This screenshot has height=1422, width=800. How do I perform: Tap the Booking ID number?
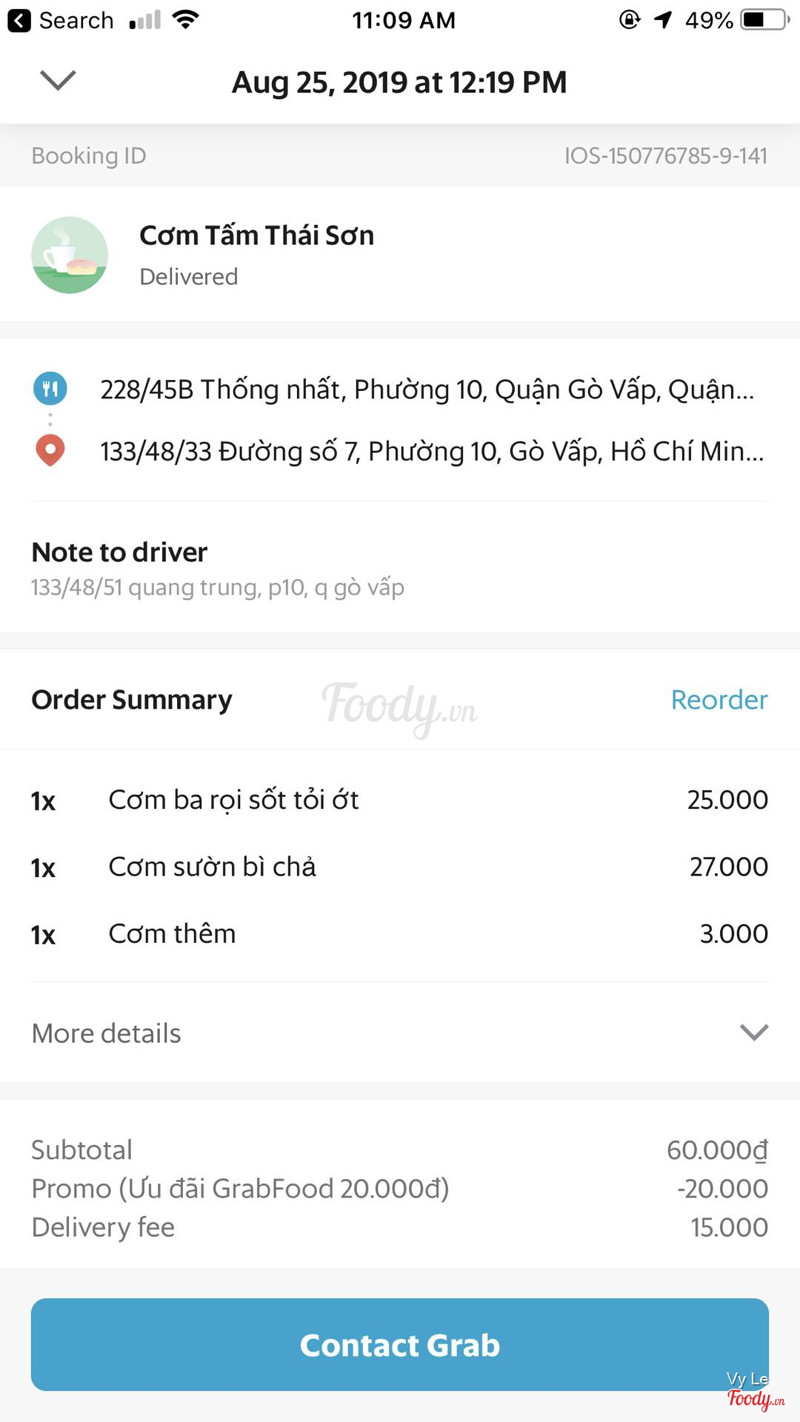(665, 156)
